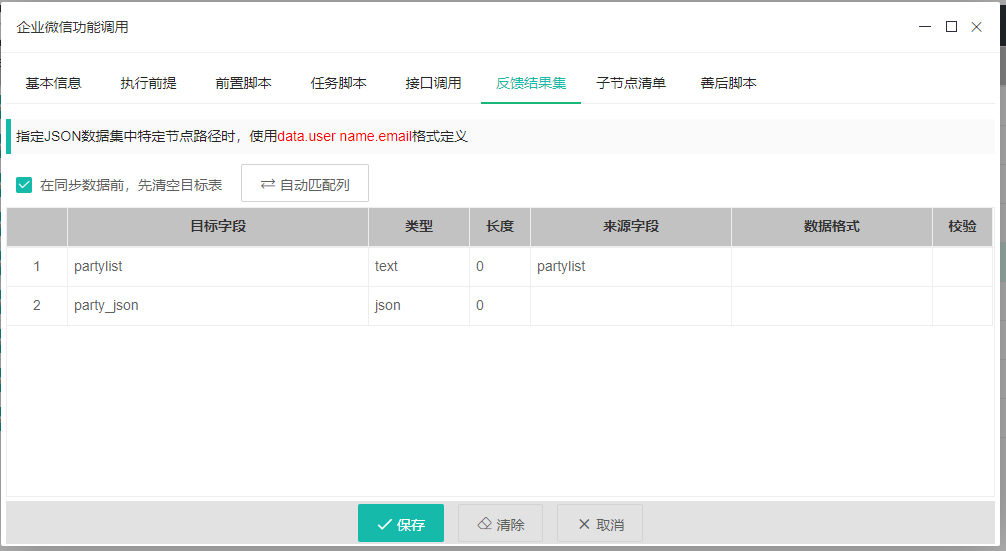
Task: Minimize the 企业微信功能调用 dialog
Action: [x=925, y=27]
